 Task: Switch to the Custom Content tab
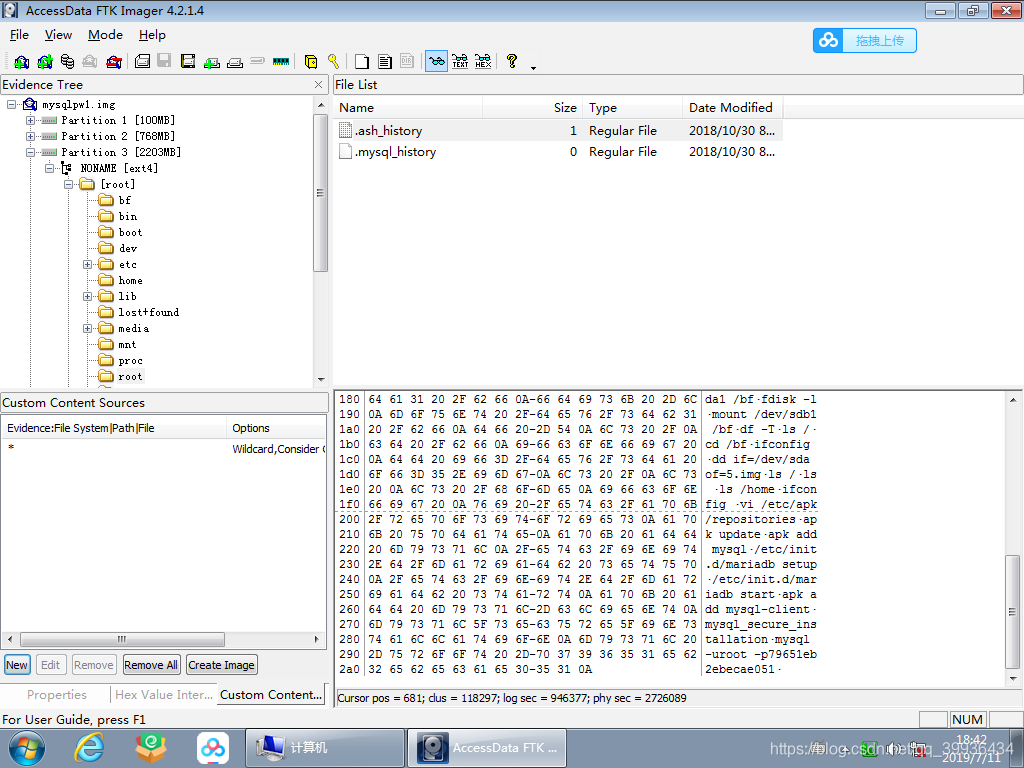271,695
